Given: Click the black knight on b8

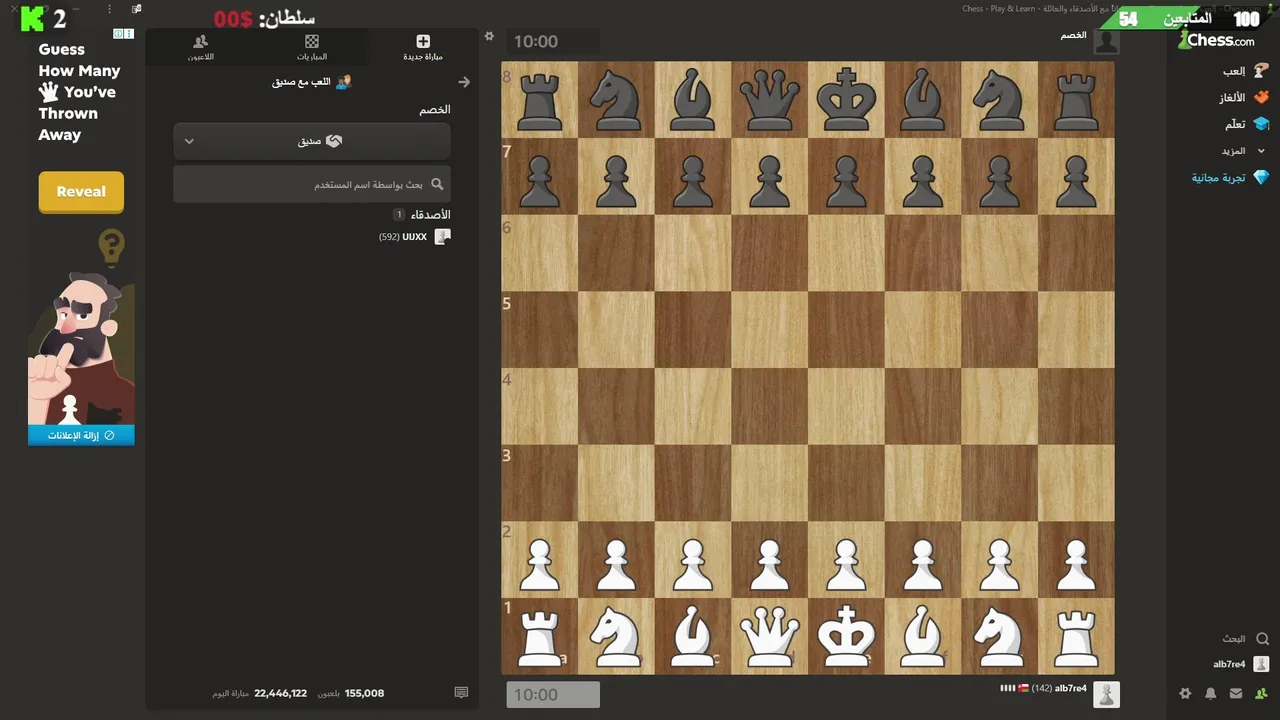Looking at the screenshot, I should [616, 99].
